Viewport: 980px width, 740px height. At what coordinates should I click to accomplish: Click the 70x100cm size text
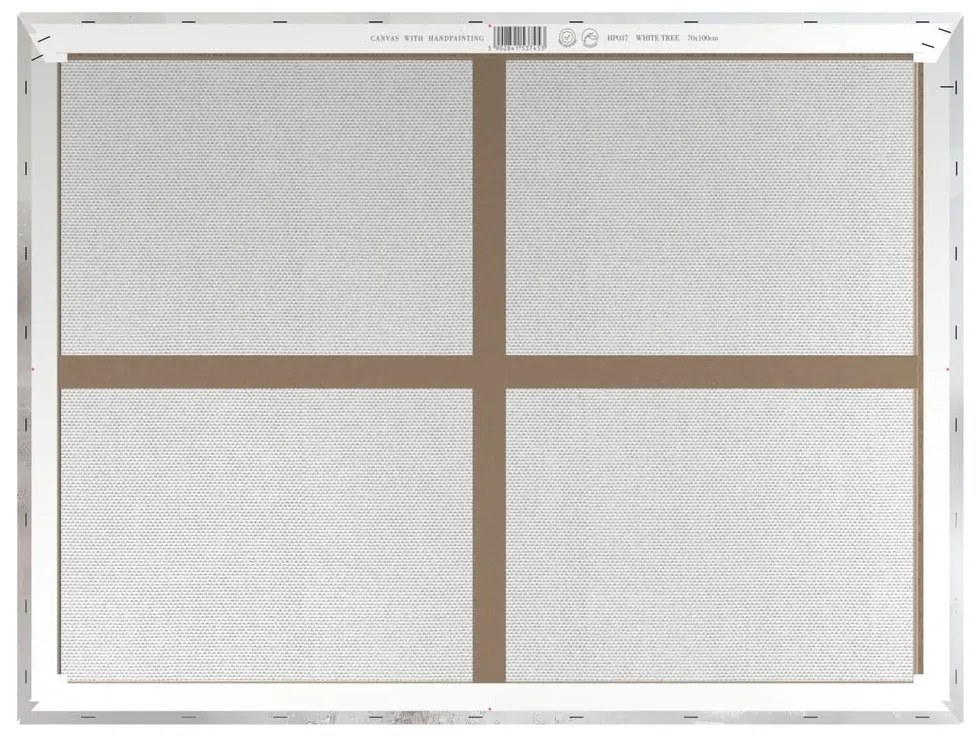point(701,38)
